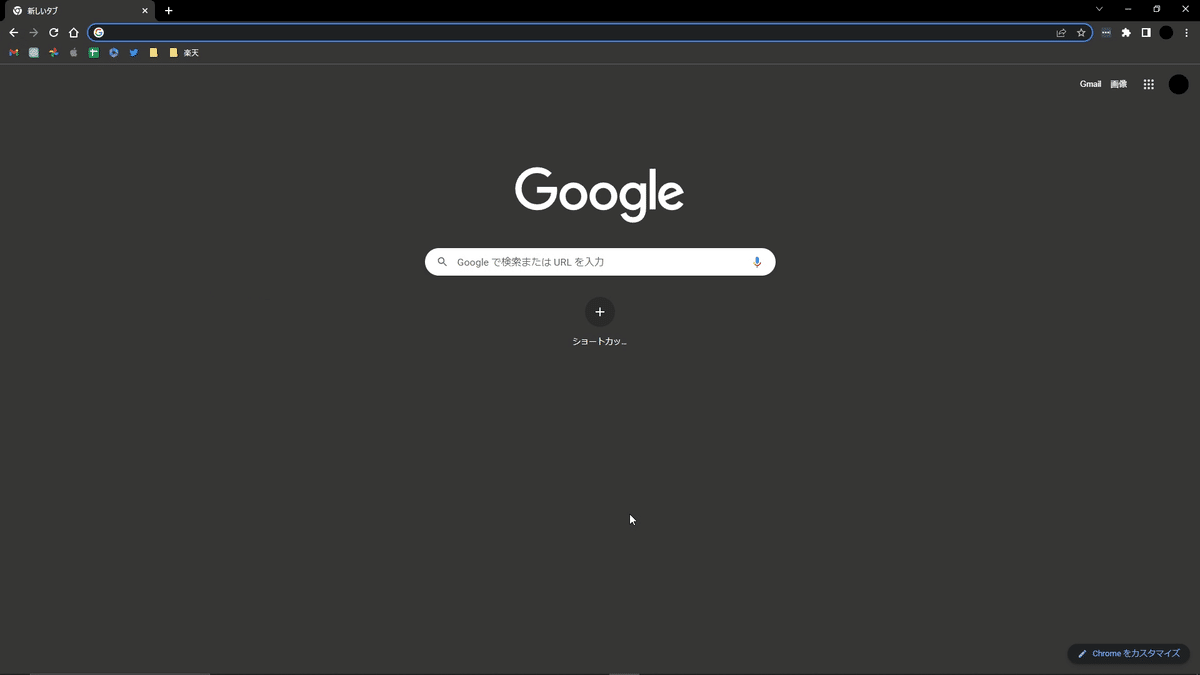Toggle the side panel
The height and width of the screenshot is (675, 1200).
tap(1146, 33)
